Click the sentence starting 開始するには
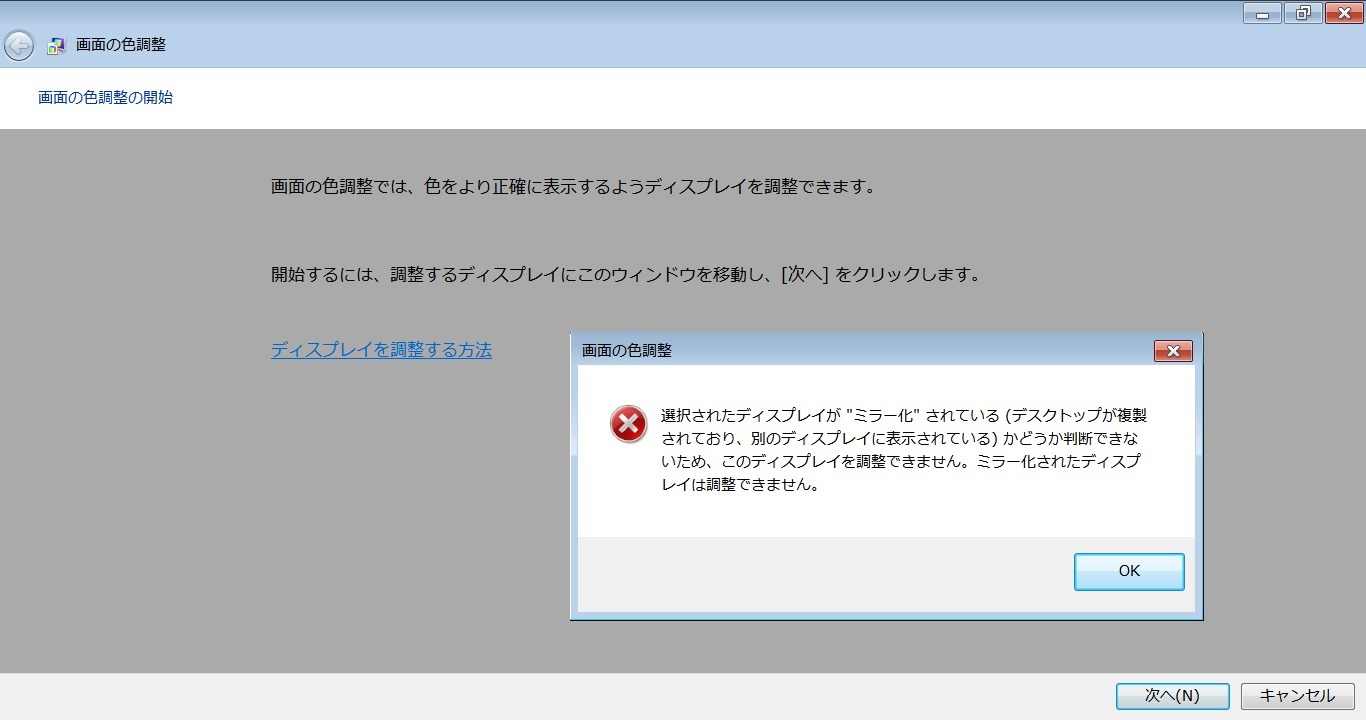The height and width of the screenshot is (720, 1366). pyautogui.click(x=626, y=274)
